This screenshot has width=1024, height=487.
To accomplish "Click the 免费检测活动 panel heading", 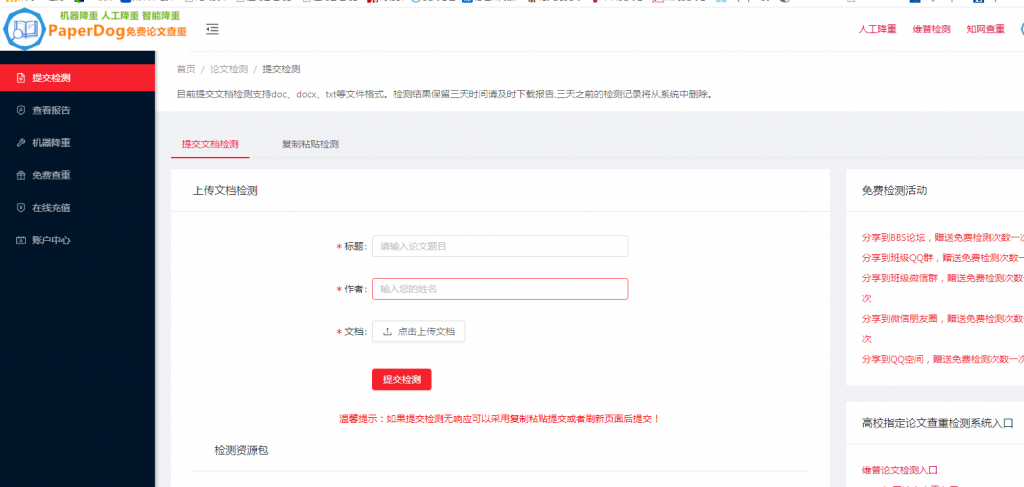I will click(894, 191).
